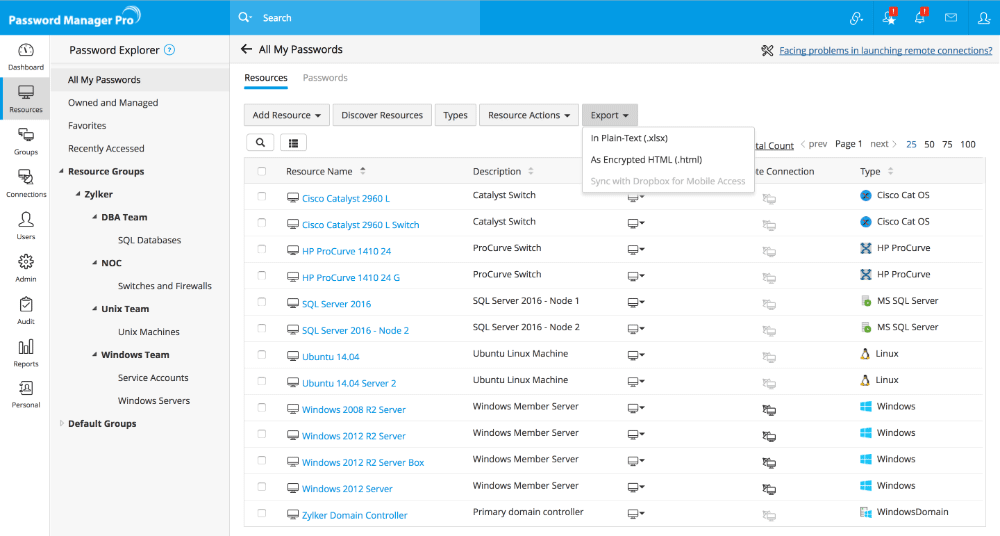Select Switches and Firewalls in the tree
Image resolution: width=1000 pixels, height=536 pixels.
coord(165,286)
